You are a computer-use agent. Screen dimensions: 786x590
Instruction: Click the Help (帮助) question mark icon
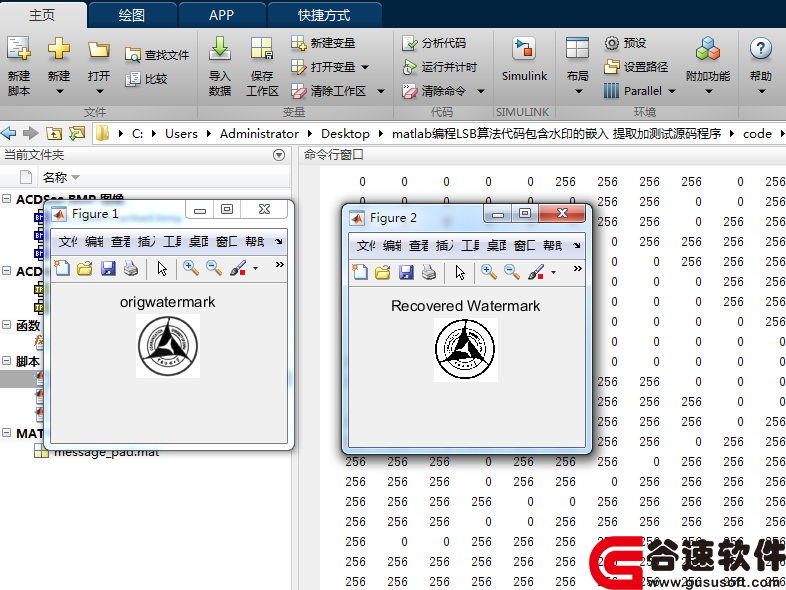tap(760, 49)
